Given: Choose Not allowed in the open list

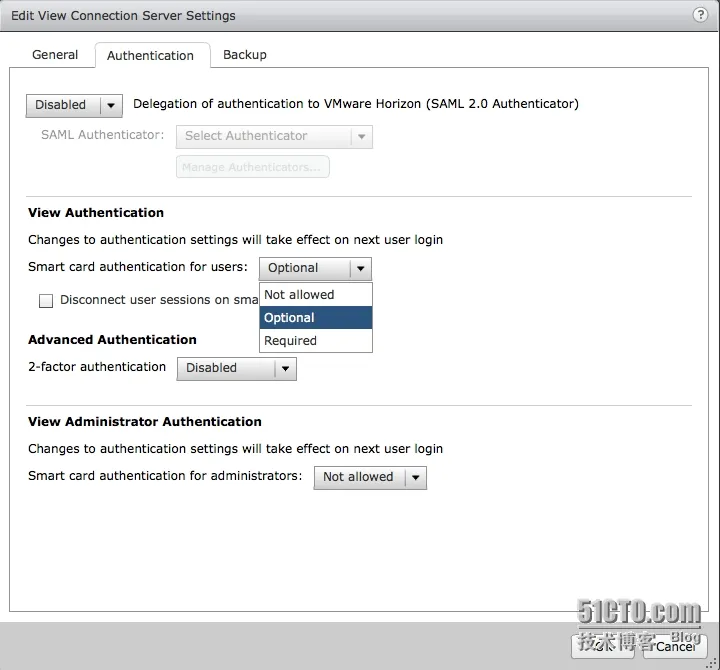Looking at the screenshot, I should click(316, 295).
